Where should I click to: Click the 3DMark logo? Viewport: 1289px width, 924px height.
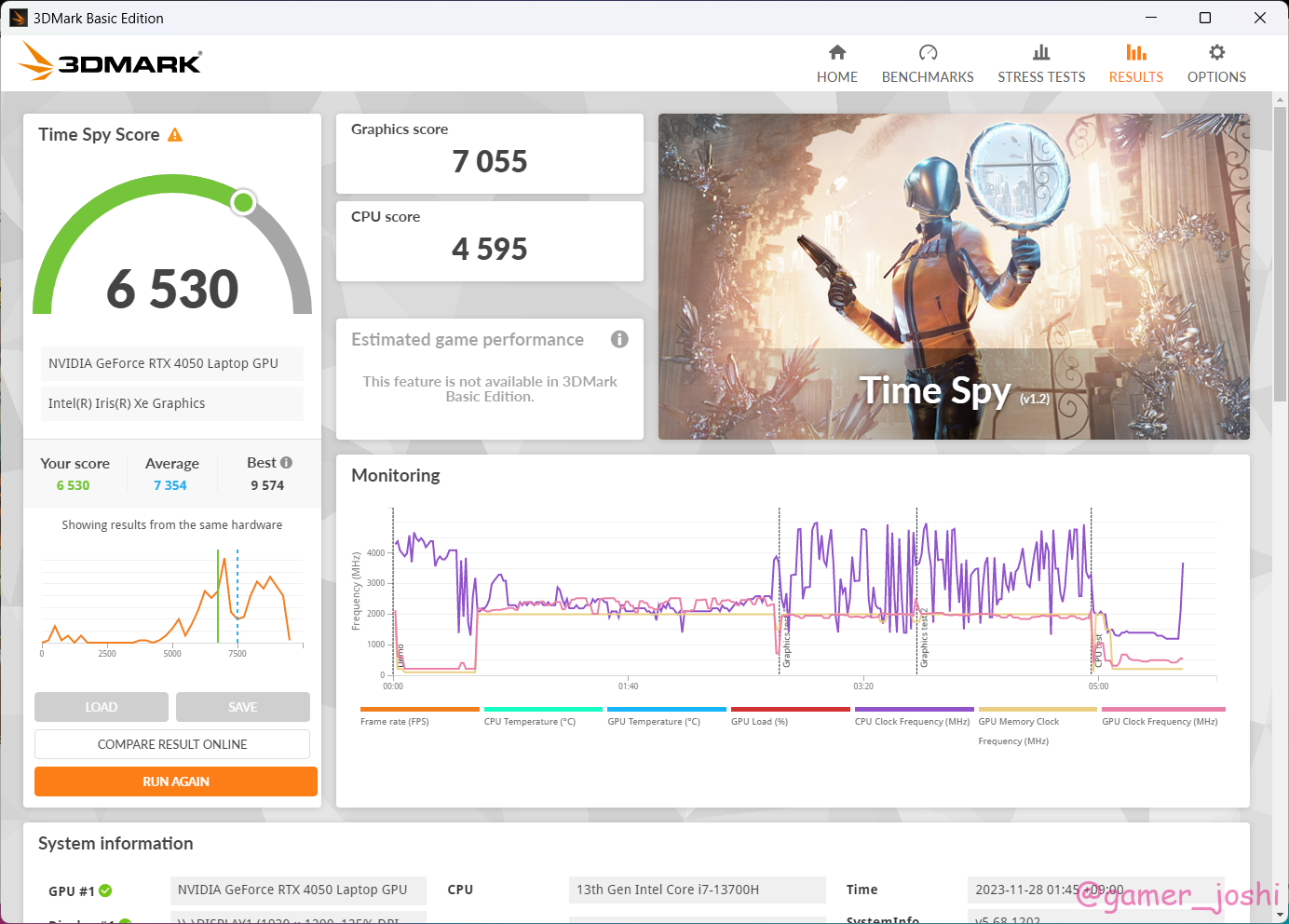click(x=110, y=61)
